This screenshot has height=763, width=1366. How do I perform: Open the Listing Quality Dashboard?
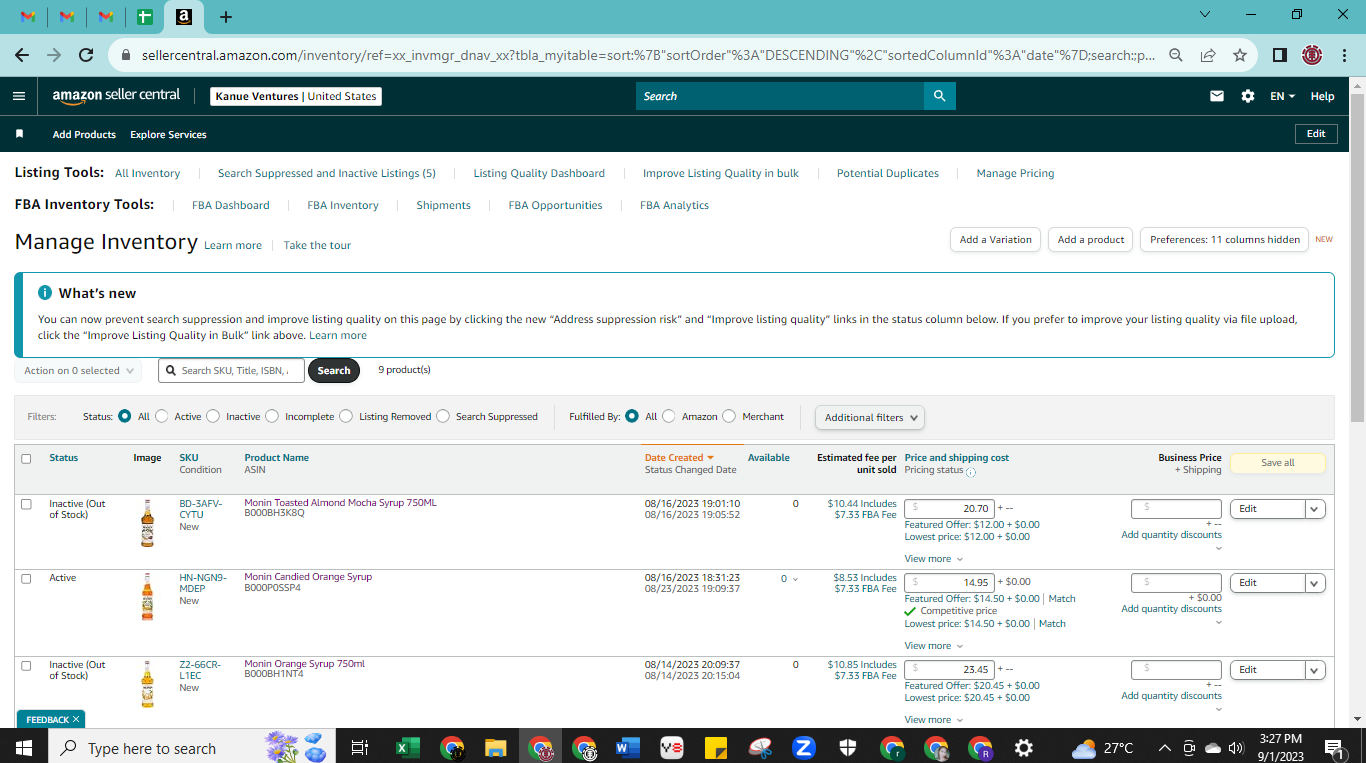[x=539, y=173]
